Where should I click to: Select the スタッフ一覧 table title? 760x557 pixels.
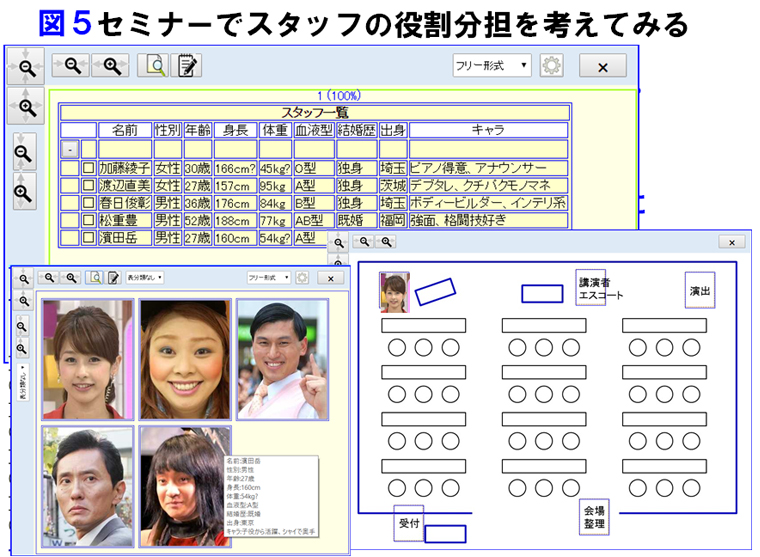tap(315, 112)
